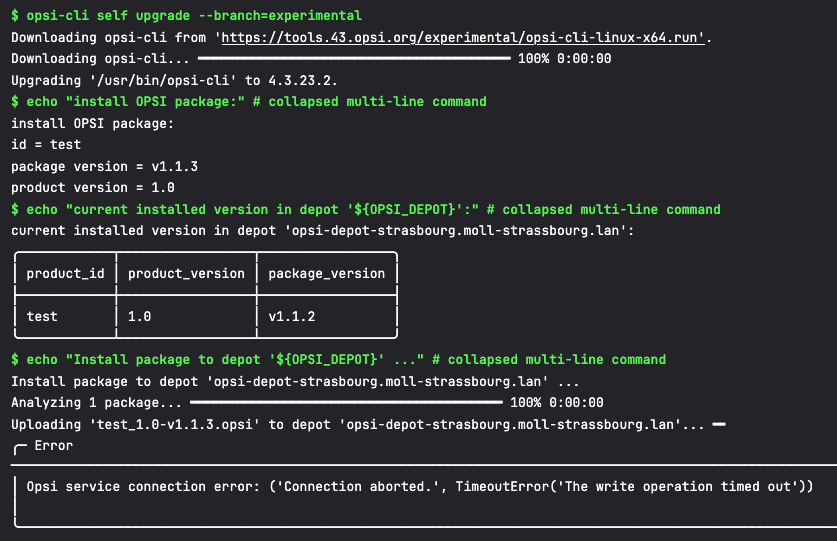Click the "id = test" output line
This screenshot has width=837, height=541.
(46, 145)
